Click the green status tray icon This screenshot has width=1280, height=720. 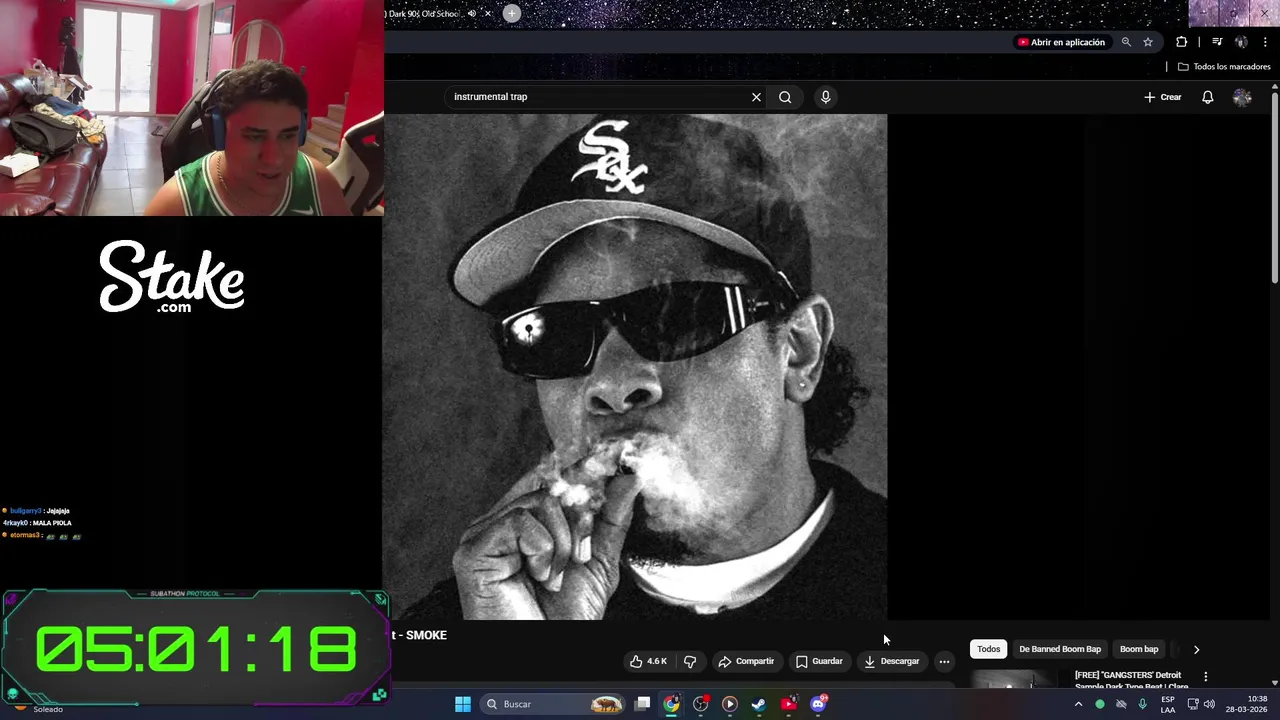pyautogui.click(x=1100, y=704)
